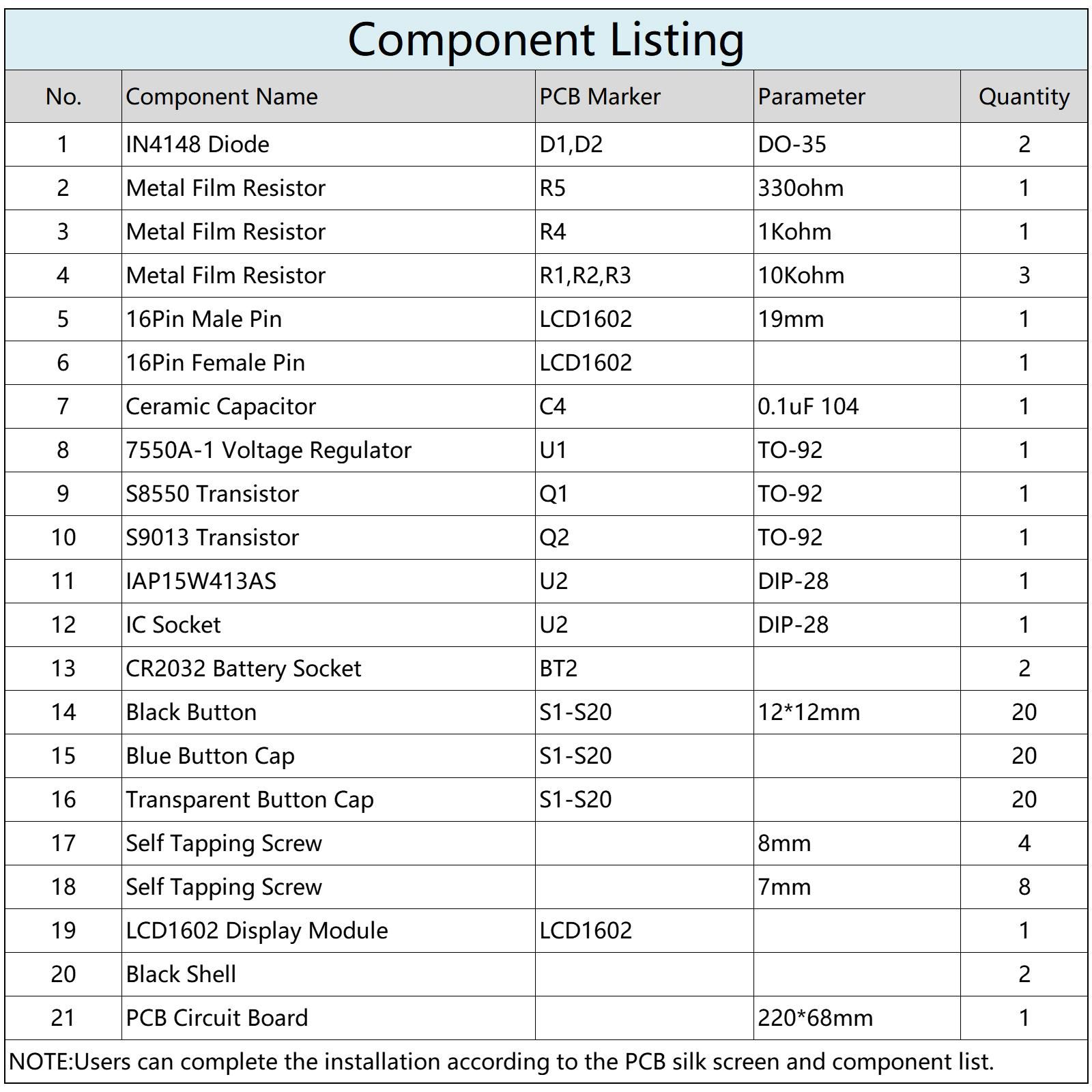Click the IN4148 Diode cell
1092x1092 pixels.
click(x=198, y=145)
